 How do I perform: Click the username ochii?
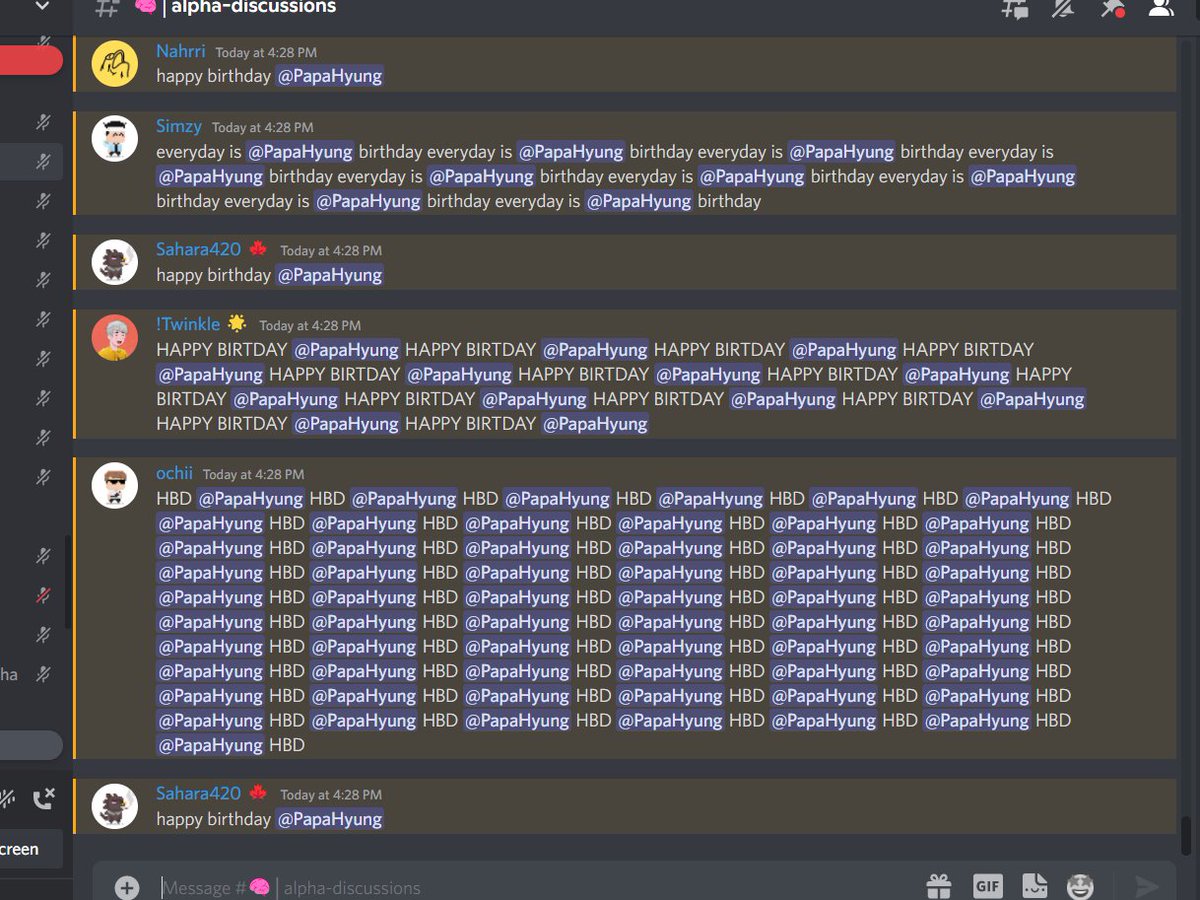pyautogui.click(x=174, y=473)
